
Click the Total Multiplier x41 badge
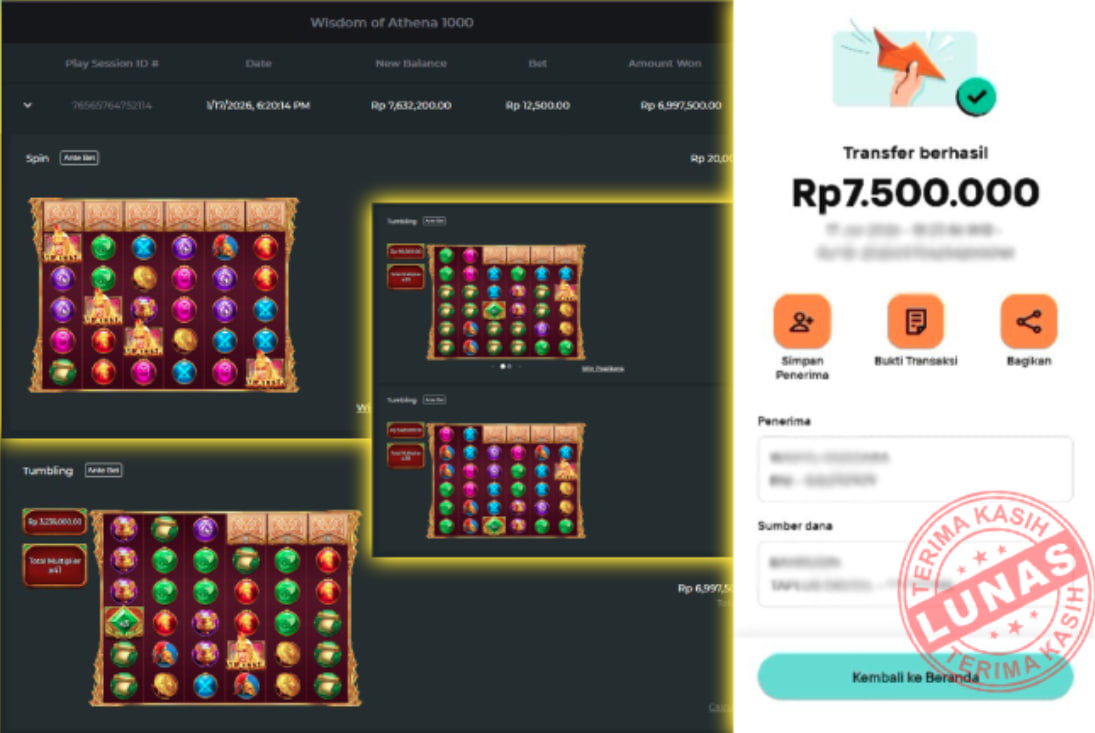[x=54, y=565]
